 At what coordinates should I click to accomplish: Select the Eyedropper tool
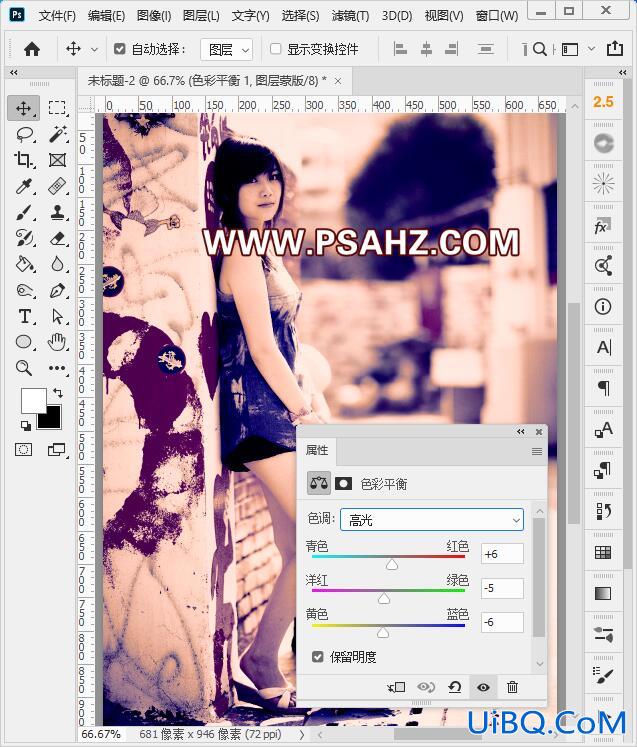tap(24, 186)
